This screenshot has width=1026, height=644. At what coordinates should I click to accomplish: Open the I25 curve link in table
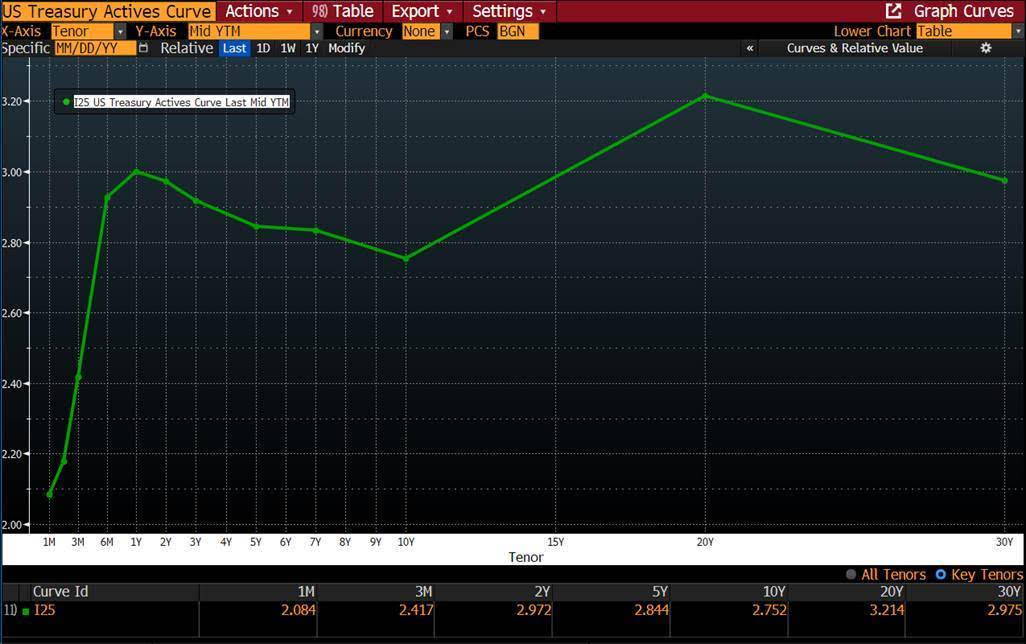pos(44,610)
